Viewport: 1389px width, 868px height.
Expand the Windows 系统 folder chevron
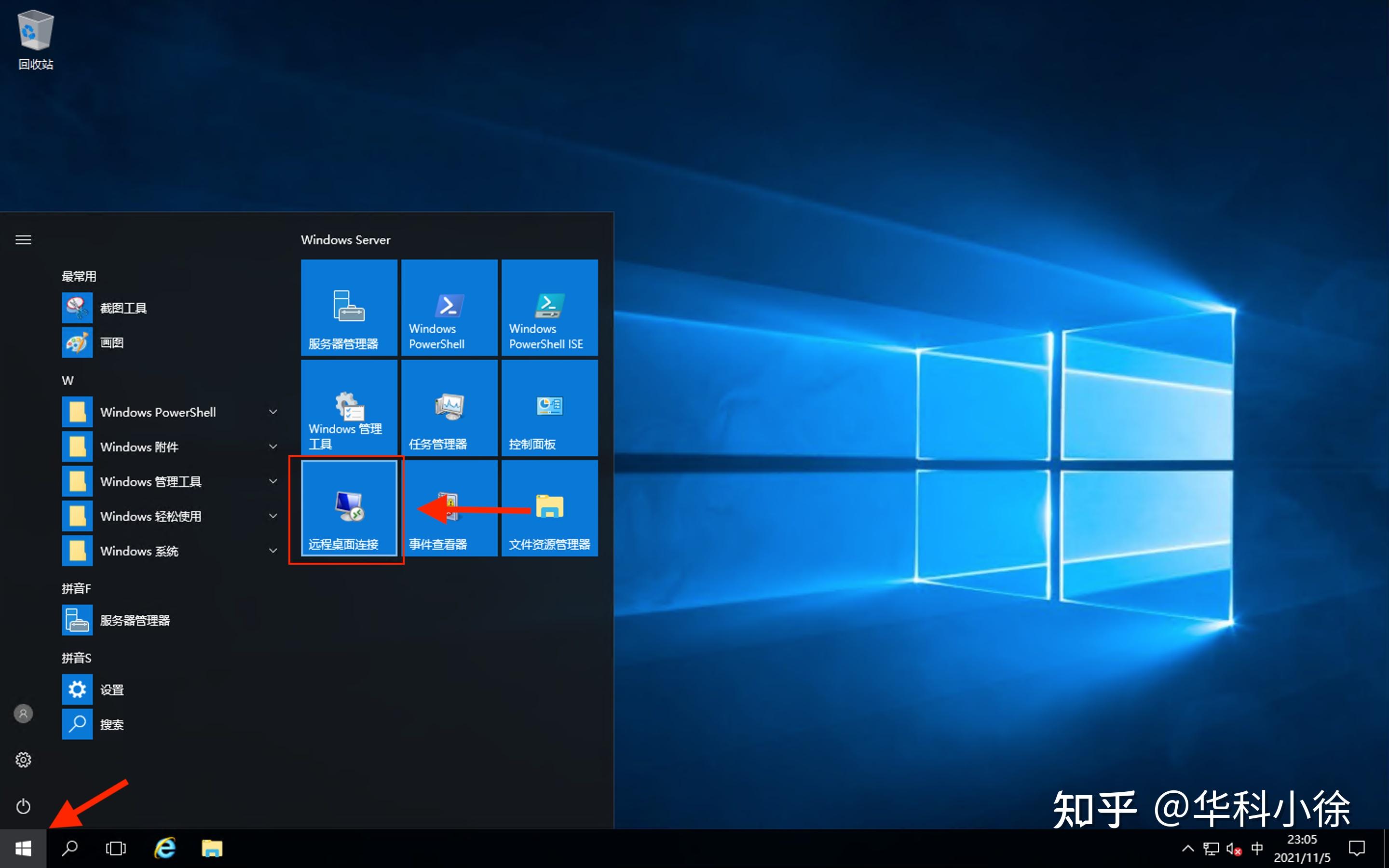point(273,551)
